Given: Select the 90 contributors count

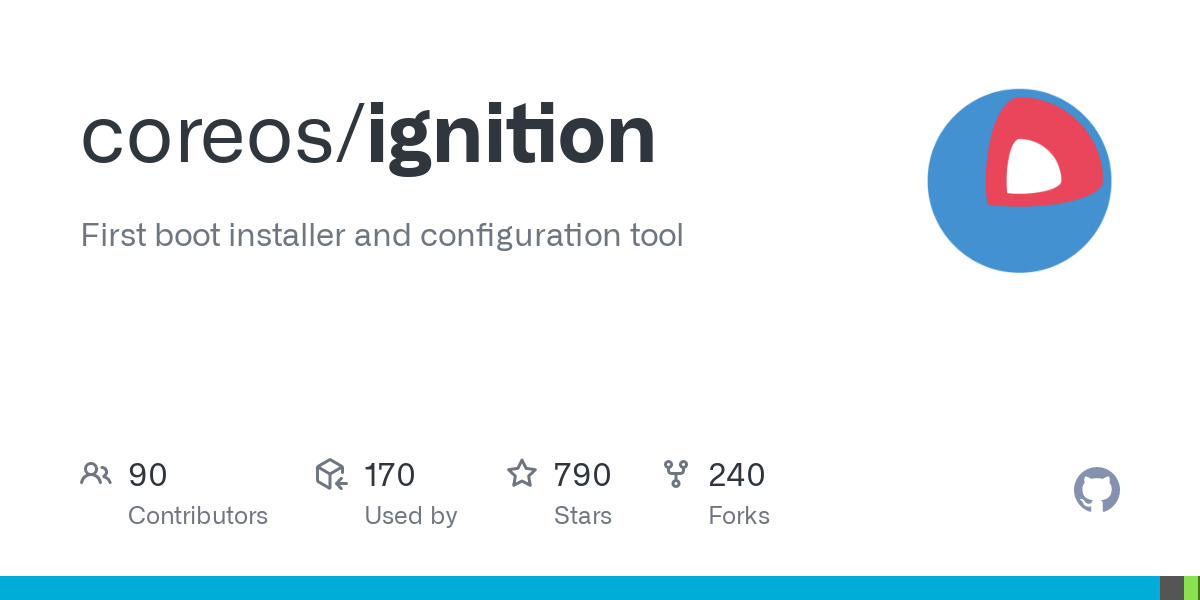Looking at the screenshot, I should tap(148, 475).
